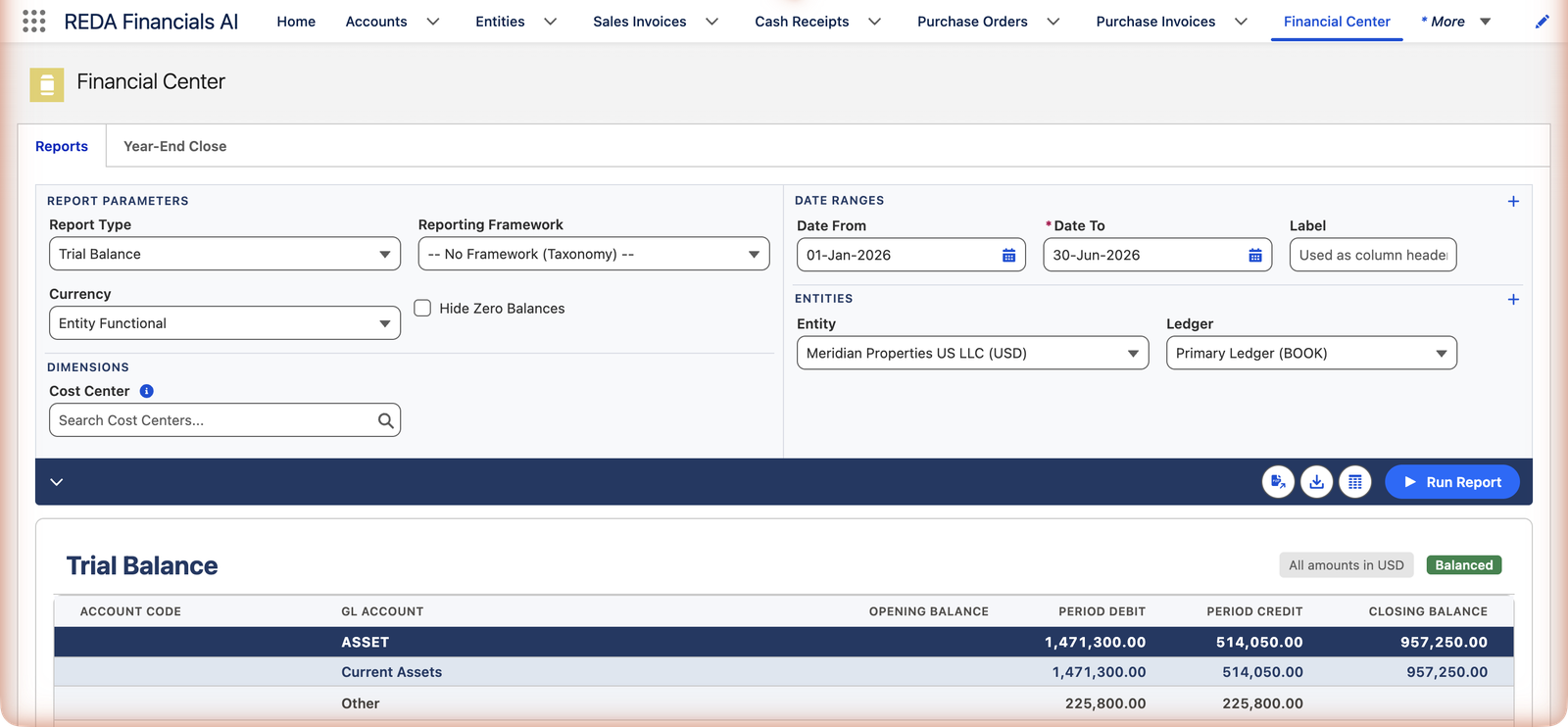Open the Purchase Orders navigation link
Screen dimensions: 1568x727
[x=972, y=22]
